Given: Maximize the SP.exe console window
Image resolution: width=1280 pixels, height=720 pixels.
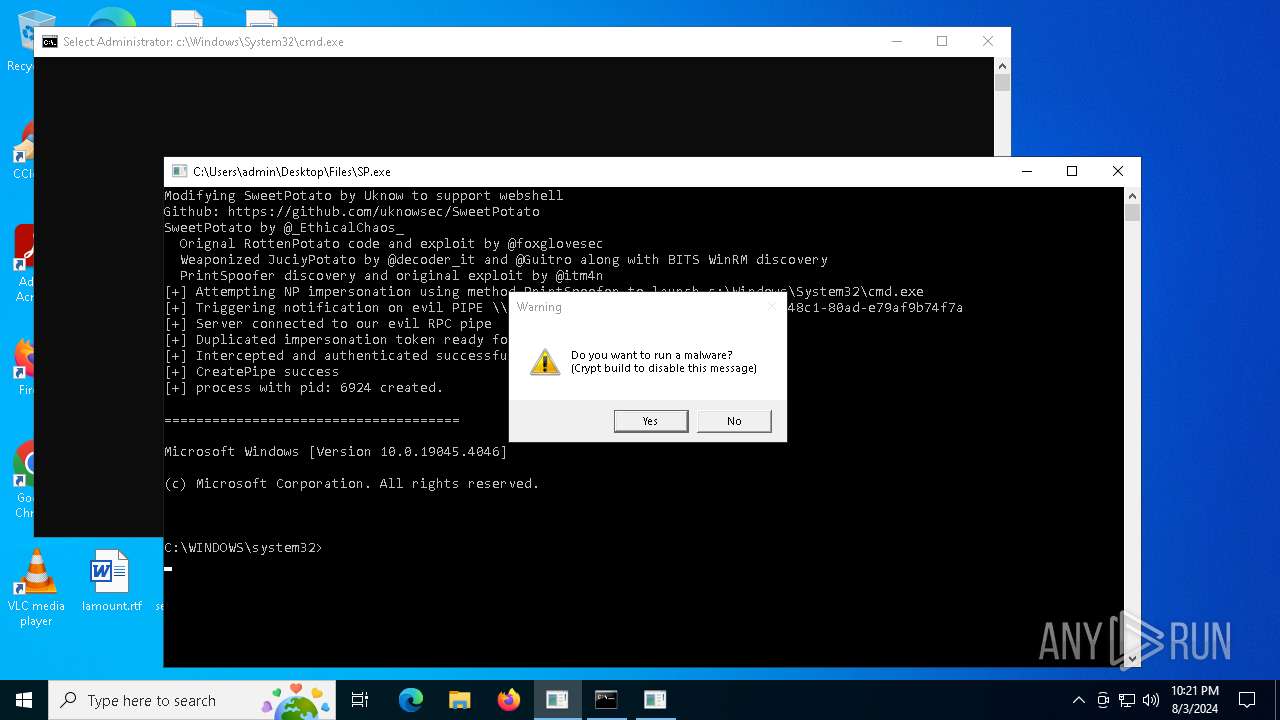Looking at the screenshot, I should coord(1072,172).
